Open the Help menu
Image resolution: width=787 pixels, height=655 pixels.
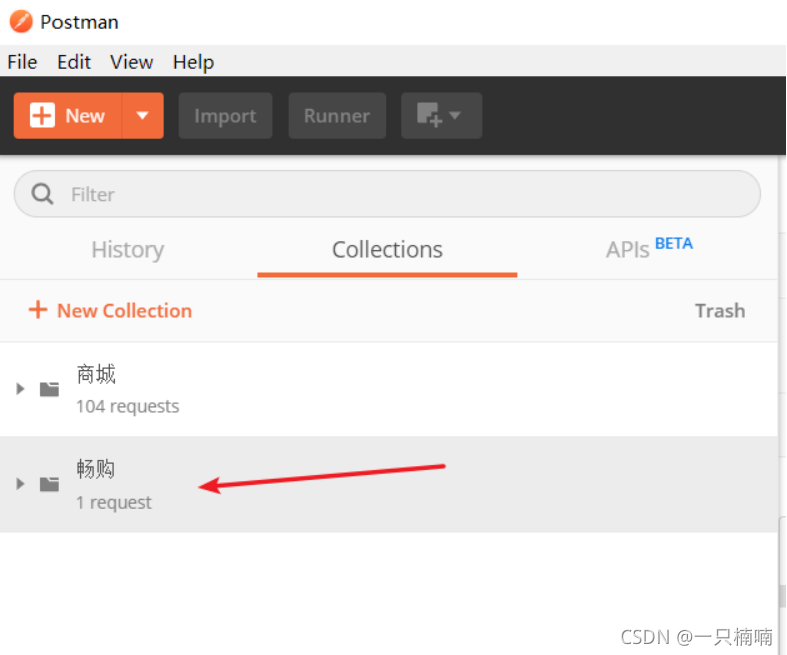pyautogui.click(x=193, y=62)
